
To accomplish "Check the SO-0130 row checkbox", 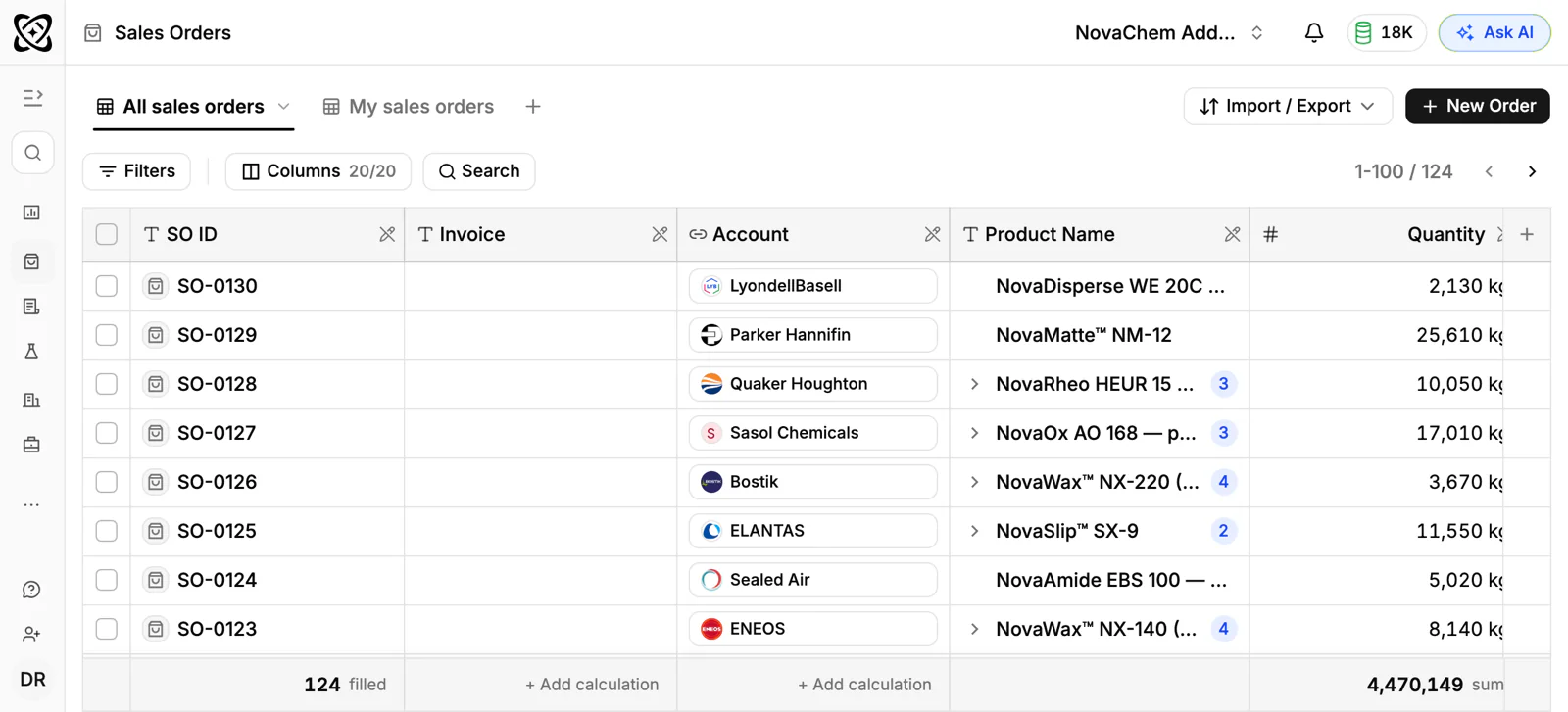I will pyautogui.click(x=107, y=286).
